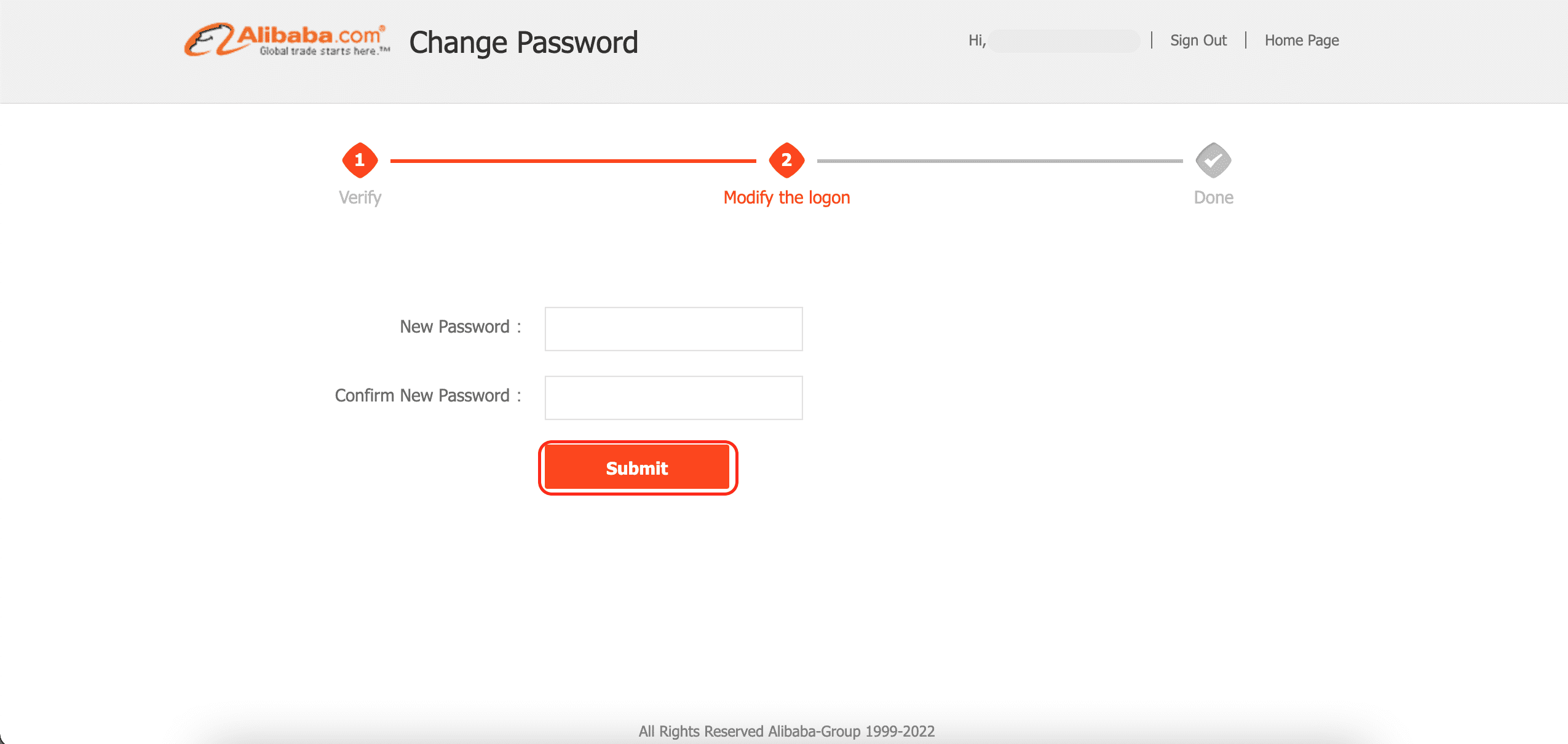
Task: Click the step 2 diamond icon
Action: 786,160
